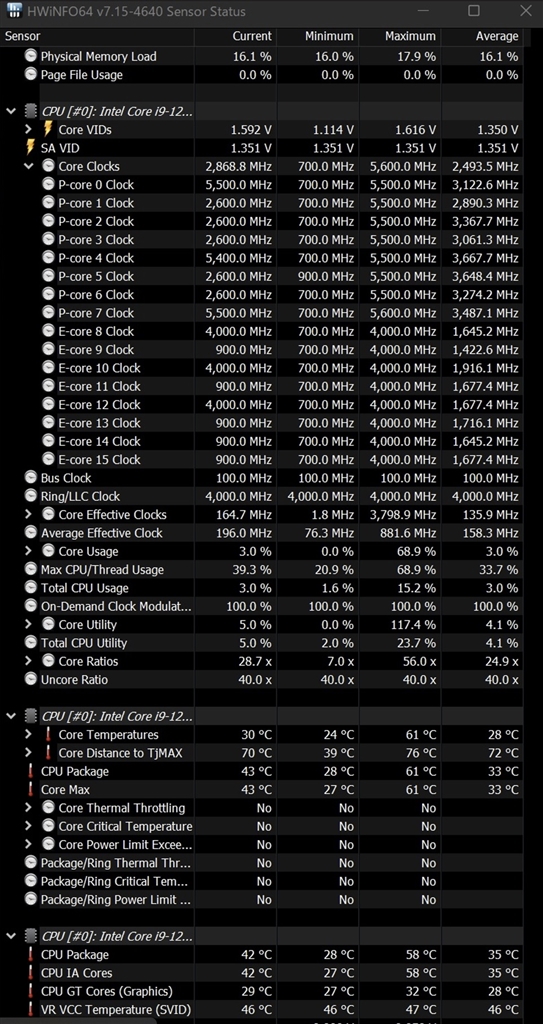Click the Sensor column header

tap(97, 37)
